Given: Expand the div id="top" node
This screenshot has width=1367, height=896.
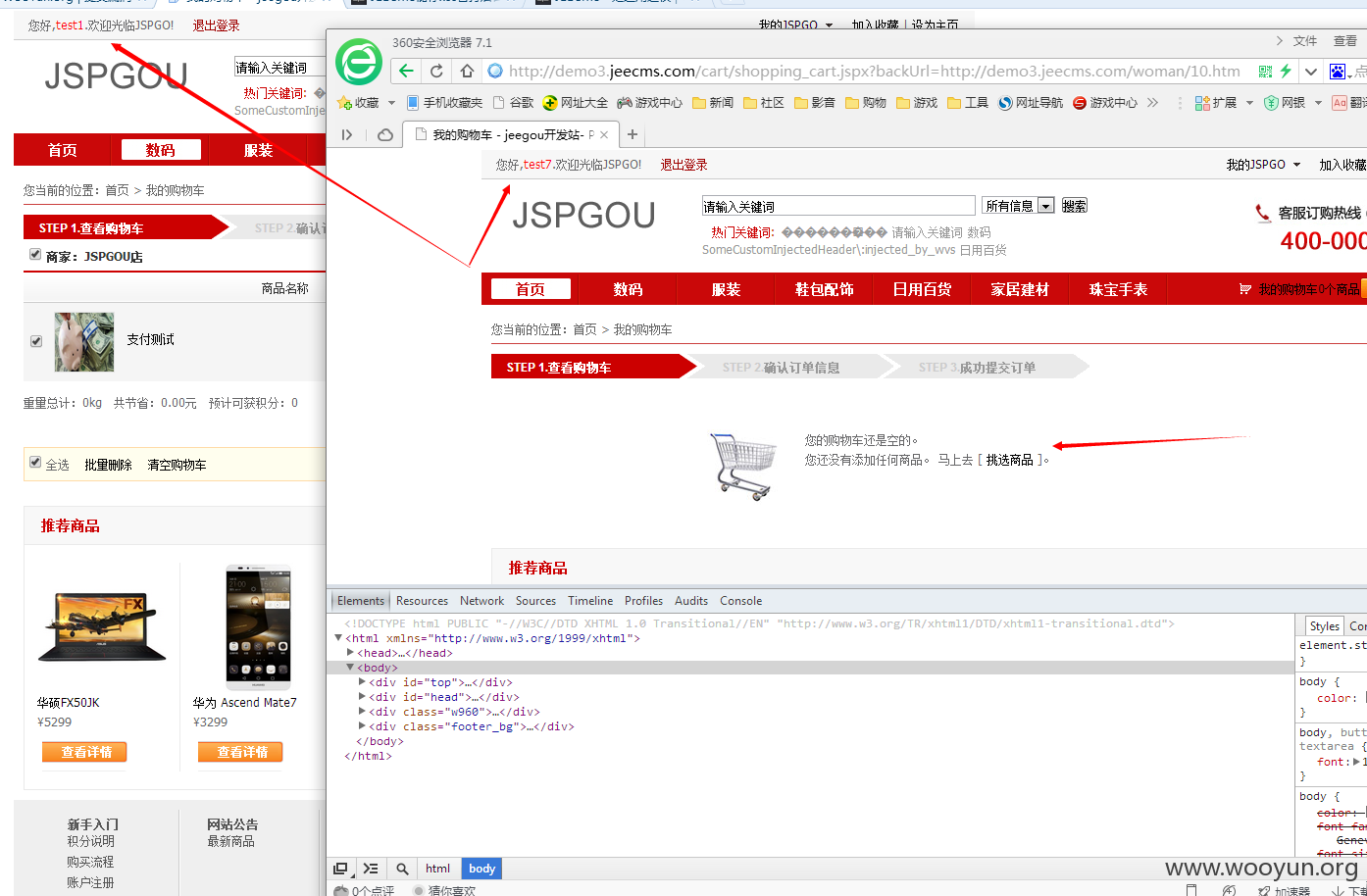Looking at the screenshot, I should pos(362,682).
